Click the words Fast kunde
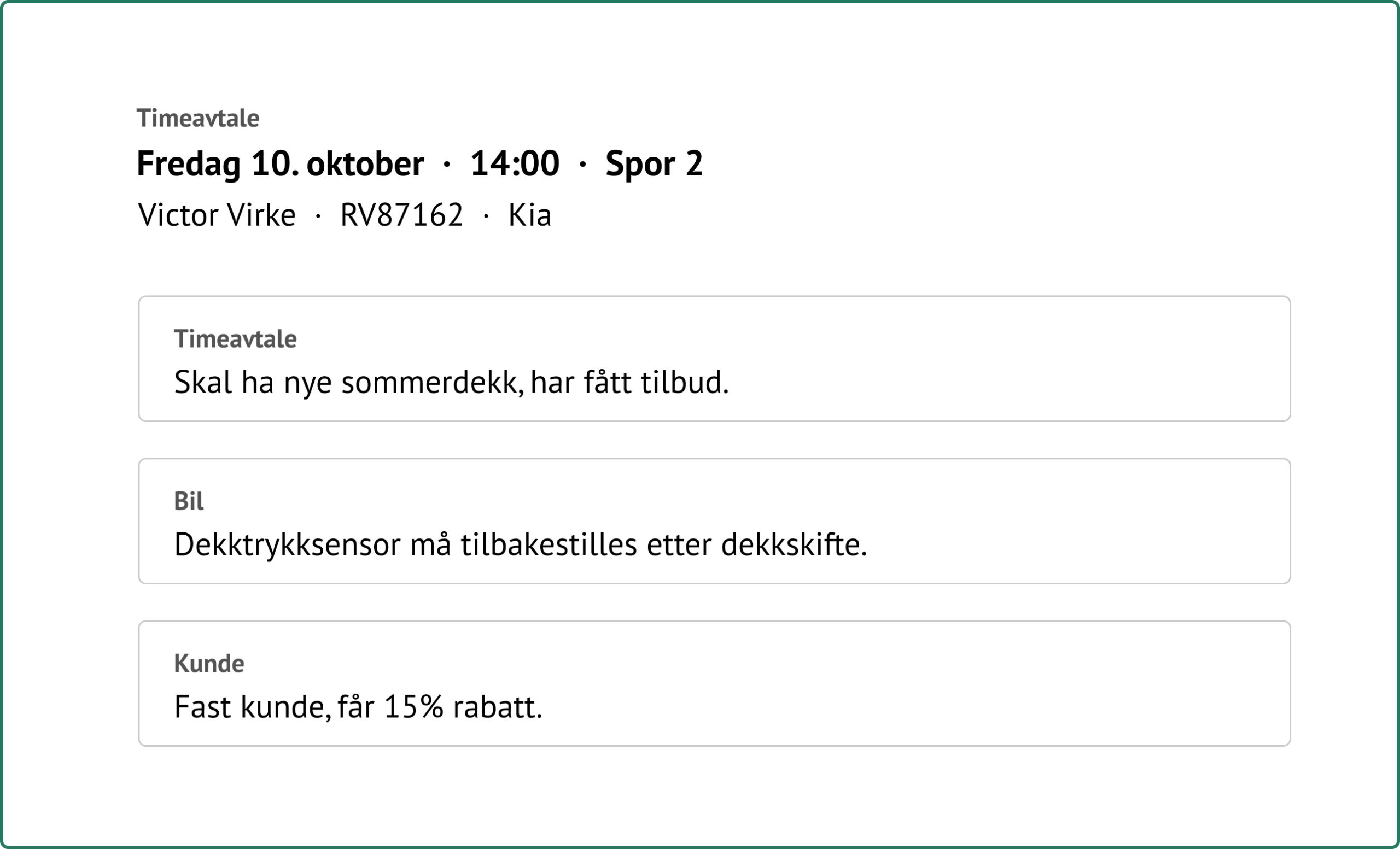This screenshot has height=849, width=1400. [252, 707]
